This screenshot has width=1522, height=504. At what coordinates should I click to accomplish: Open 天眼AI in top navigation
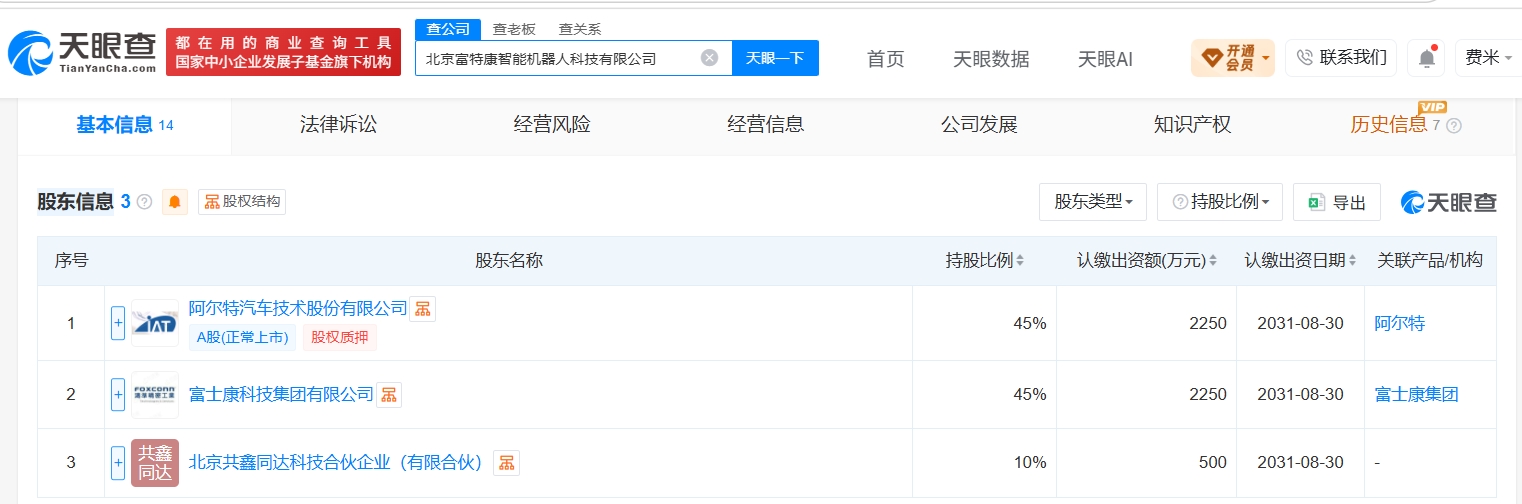click(x=1105, y=59)
